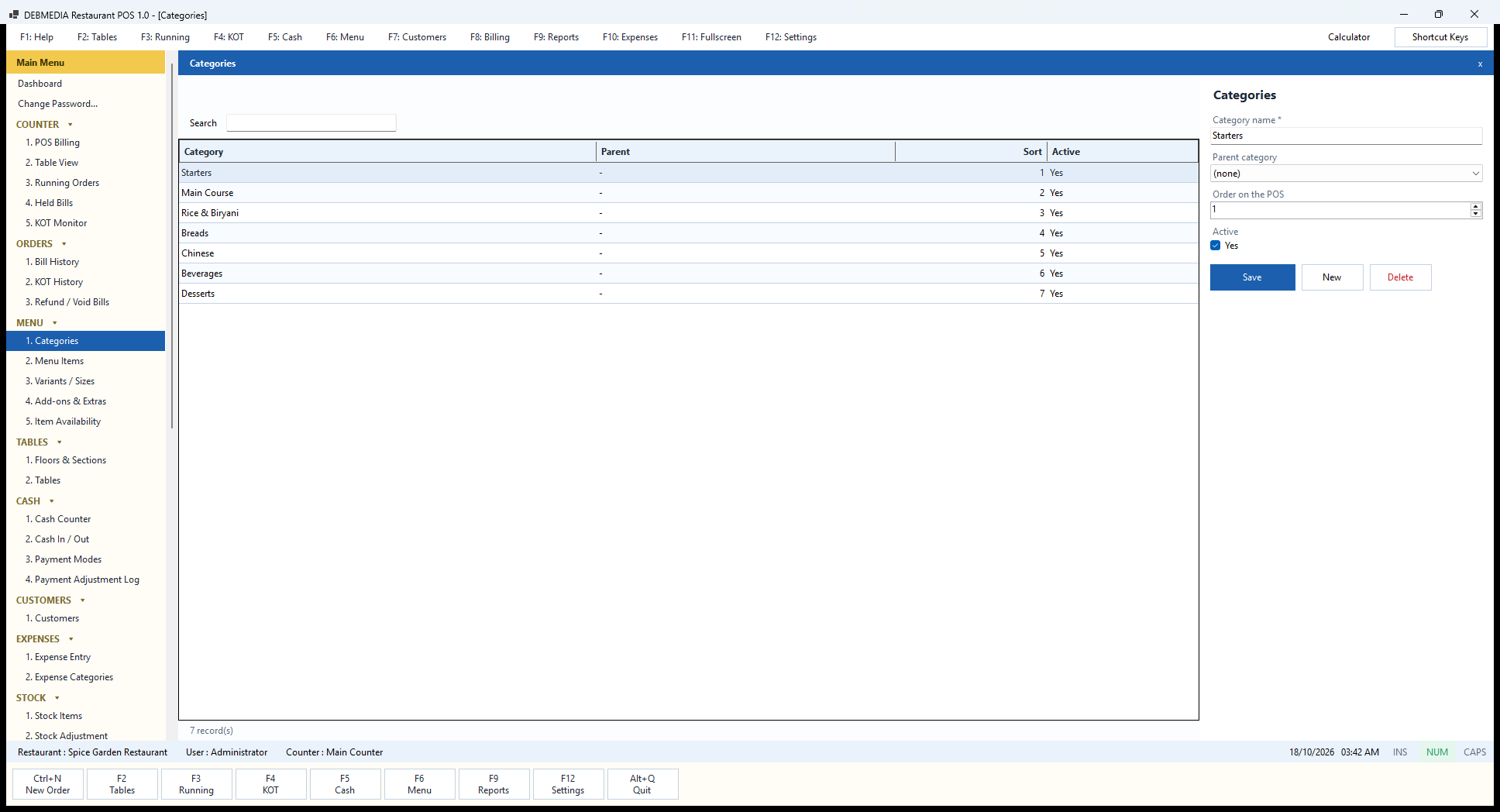Uncheck the Active Yes checkbox

[x=1215, y=246]
